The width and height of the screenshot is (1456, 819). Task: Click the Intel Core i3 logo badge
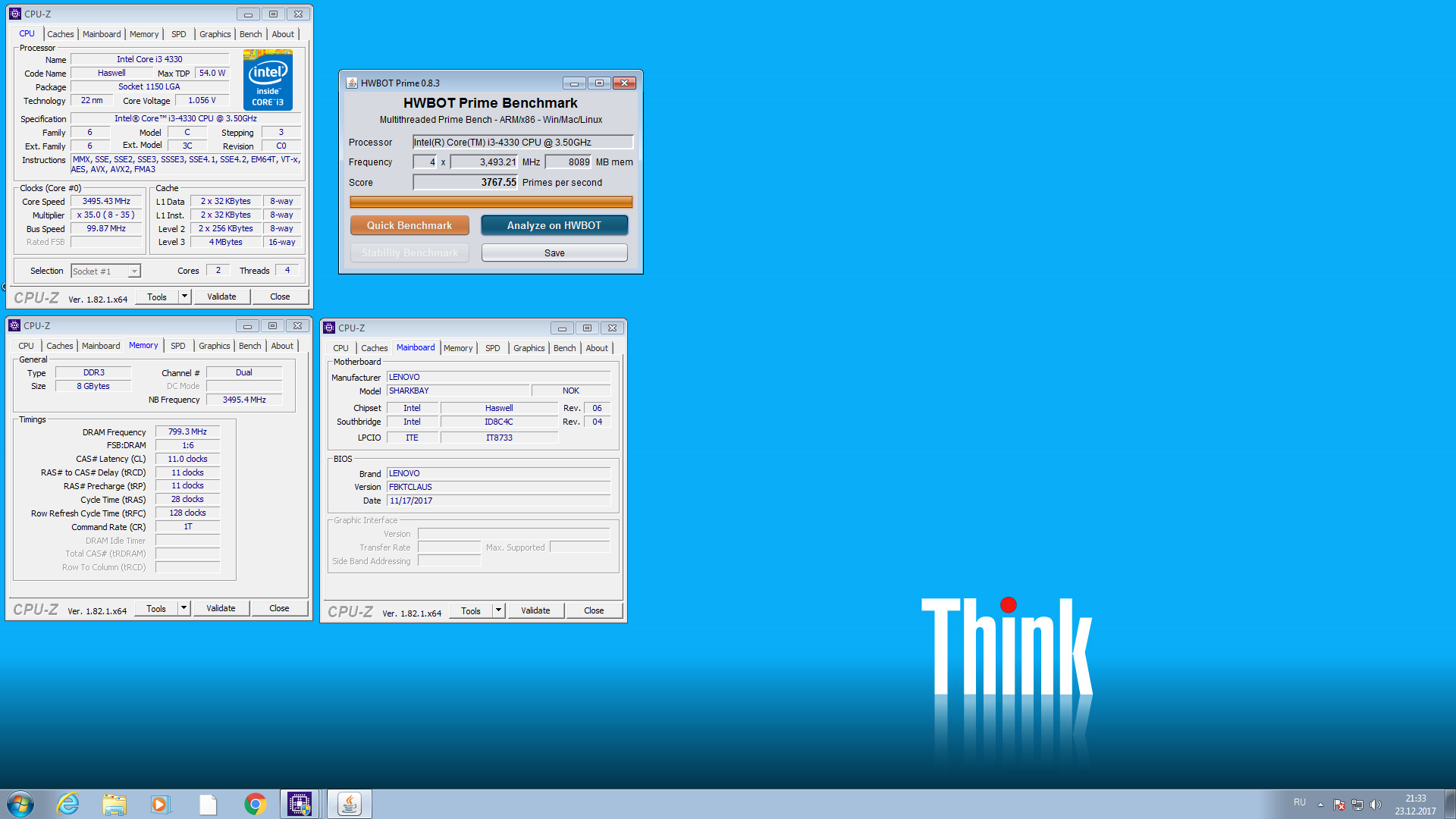(268, 80)
